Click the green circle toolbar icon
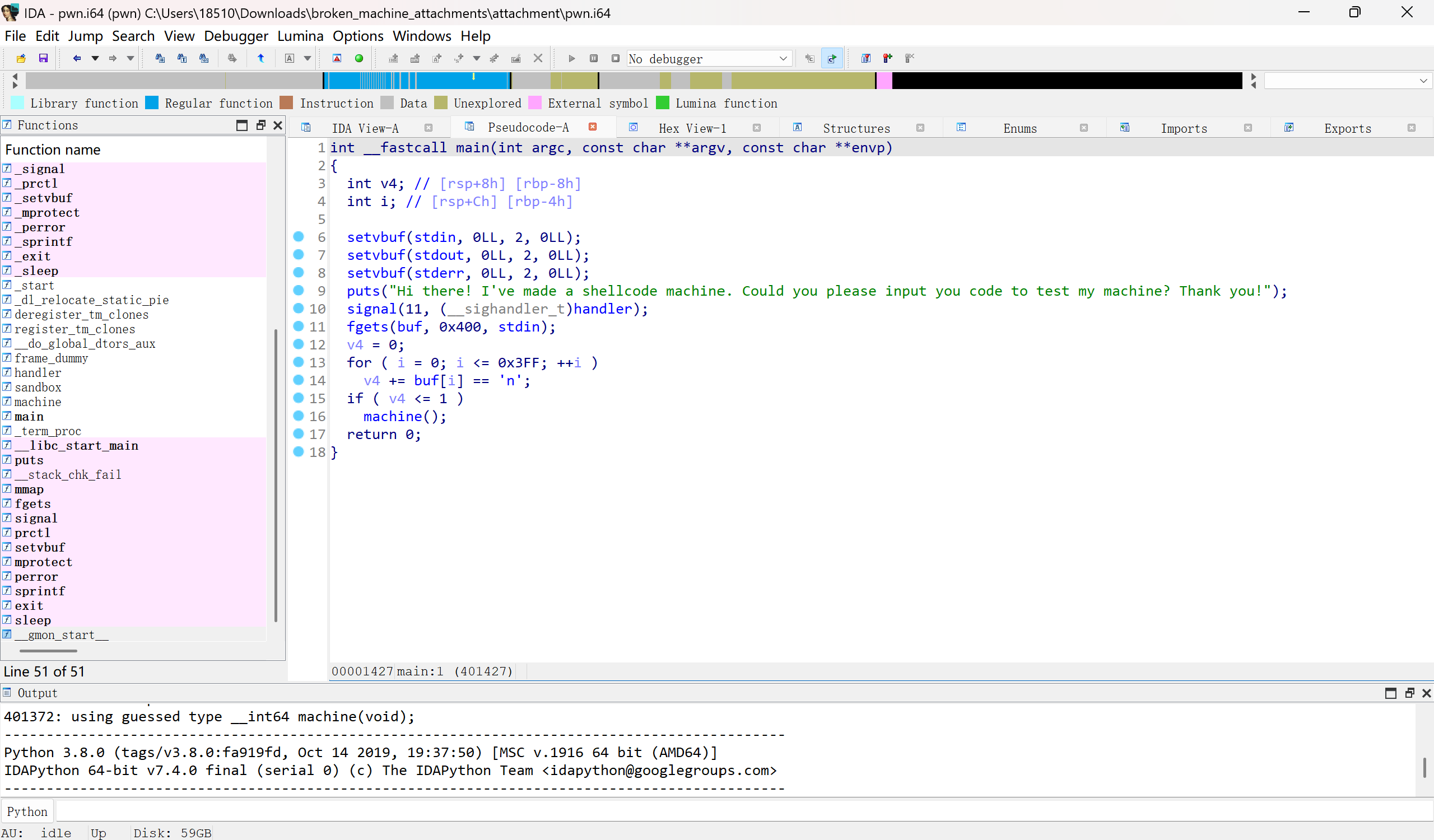1434x840 pixels. click(359, 59)
